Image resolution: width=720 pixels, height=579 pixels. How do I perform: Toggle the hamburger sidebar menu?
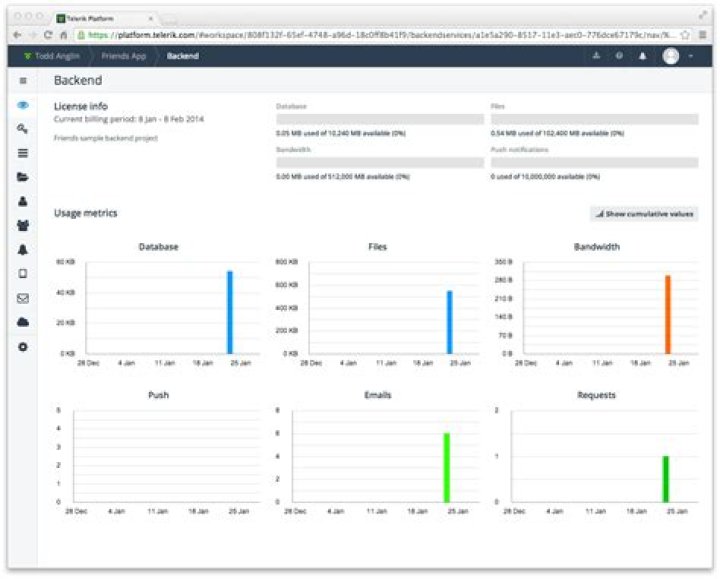pyautogui.click(x=23, y=80)
